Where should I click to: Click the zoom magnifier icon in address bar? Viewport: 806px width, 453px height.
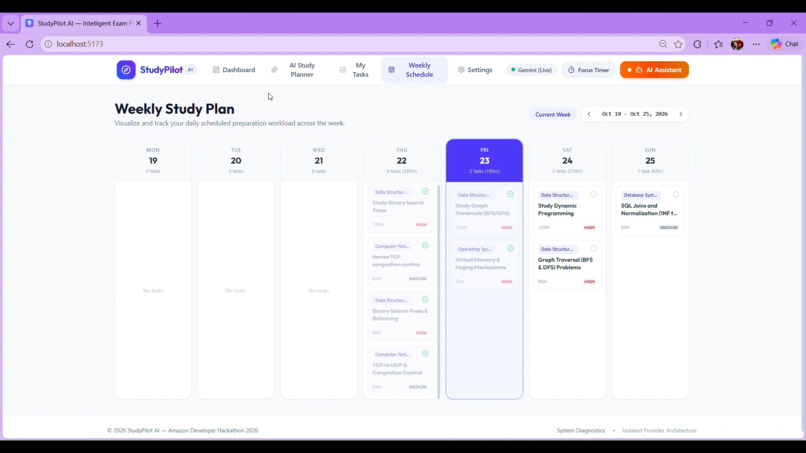click(663, 44)
